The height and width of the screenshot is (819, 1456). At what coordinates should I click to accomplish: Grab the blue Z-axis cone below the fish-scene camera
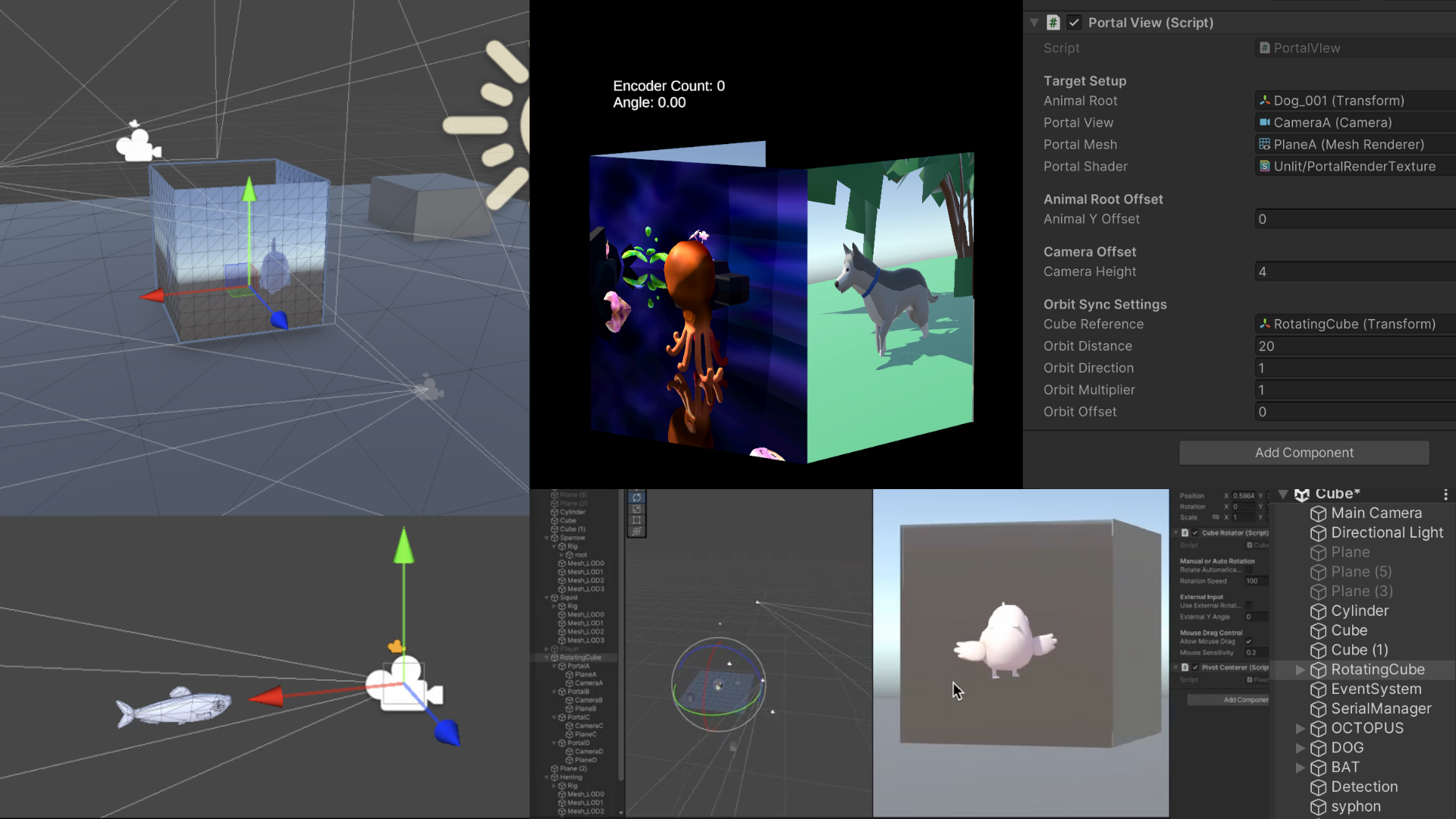(x=447, y=733)
